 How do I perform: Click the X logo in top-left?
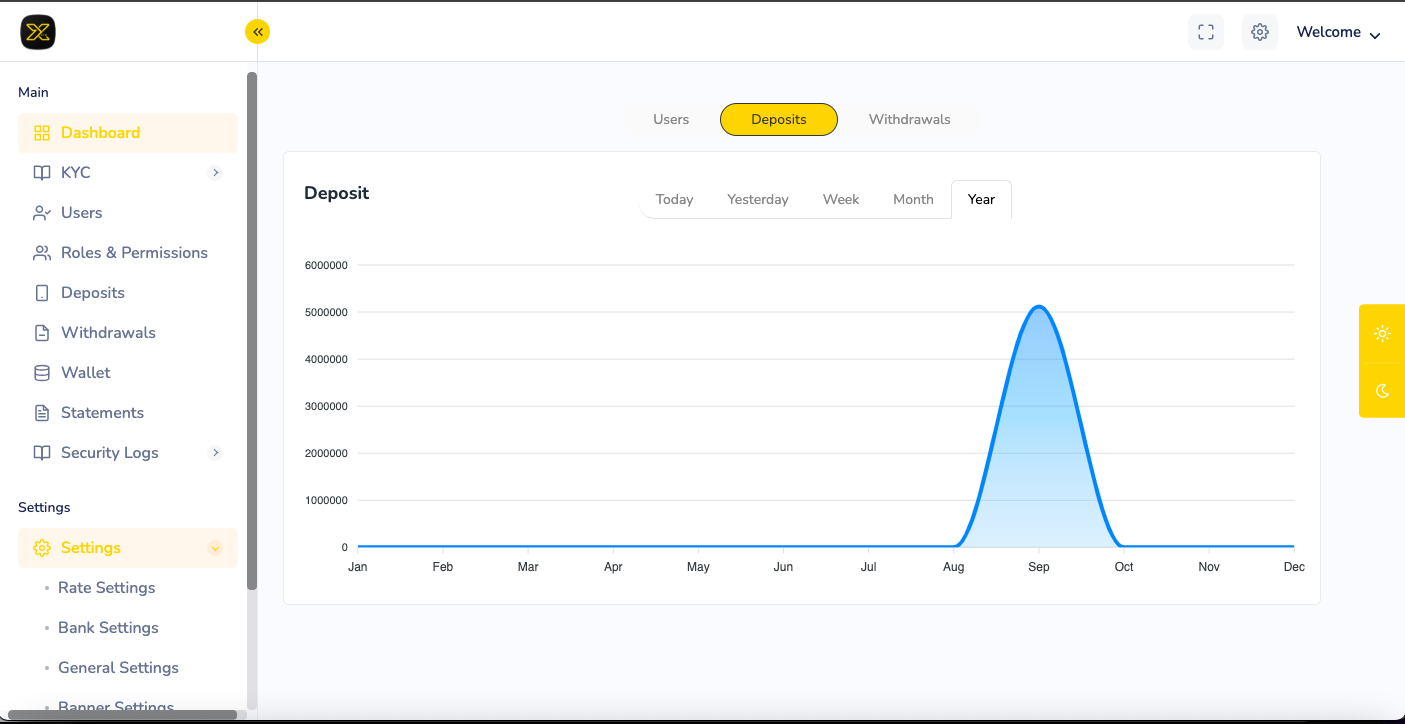[x=38, y=32]
